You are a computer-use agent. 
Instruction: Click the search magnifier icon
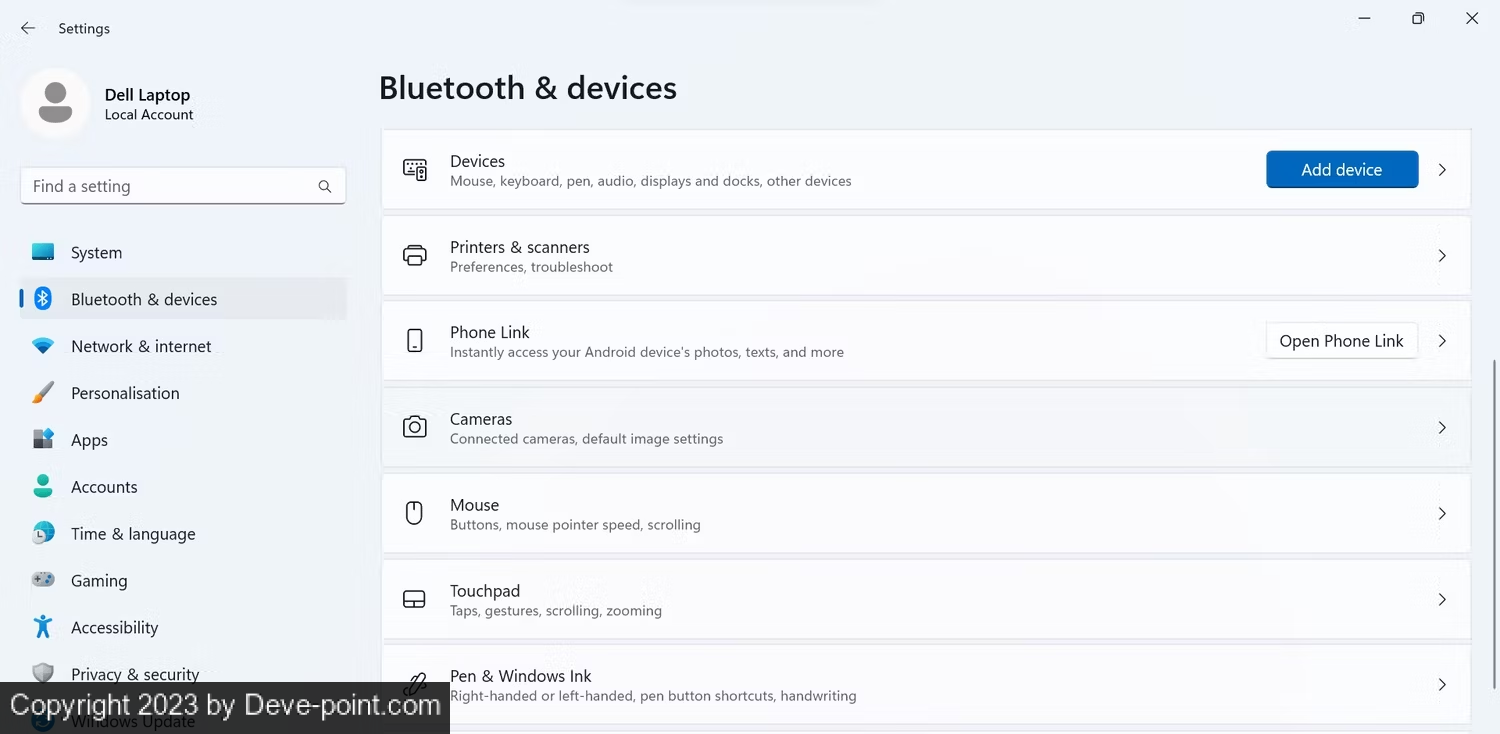click(x=325, y=186)
